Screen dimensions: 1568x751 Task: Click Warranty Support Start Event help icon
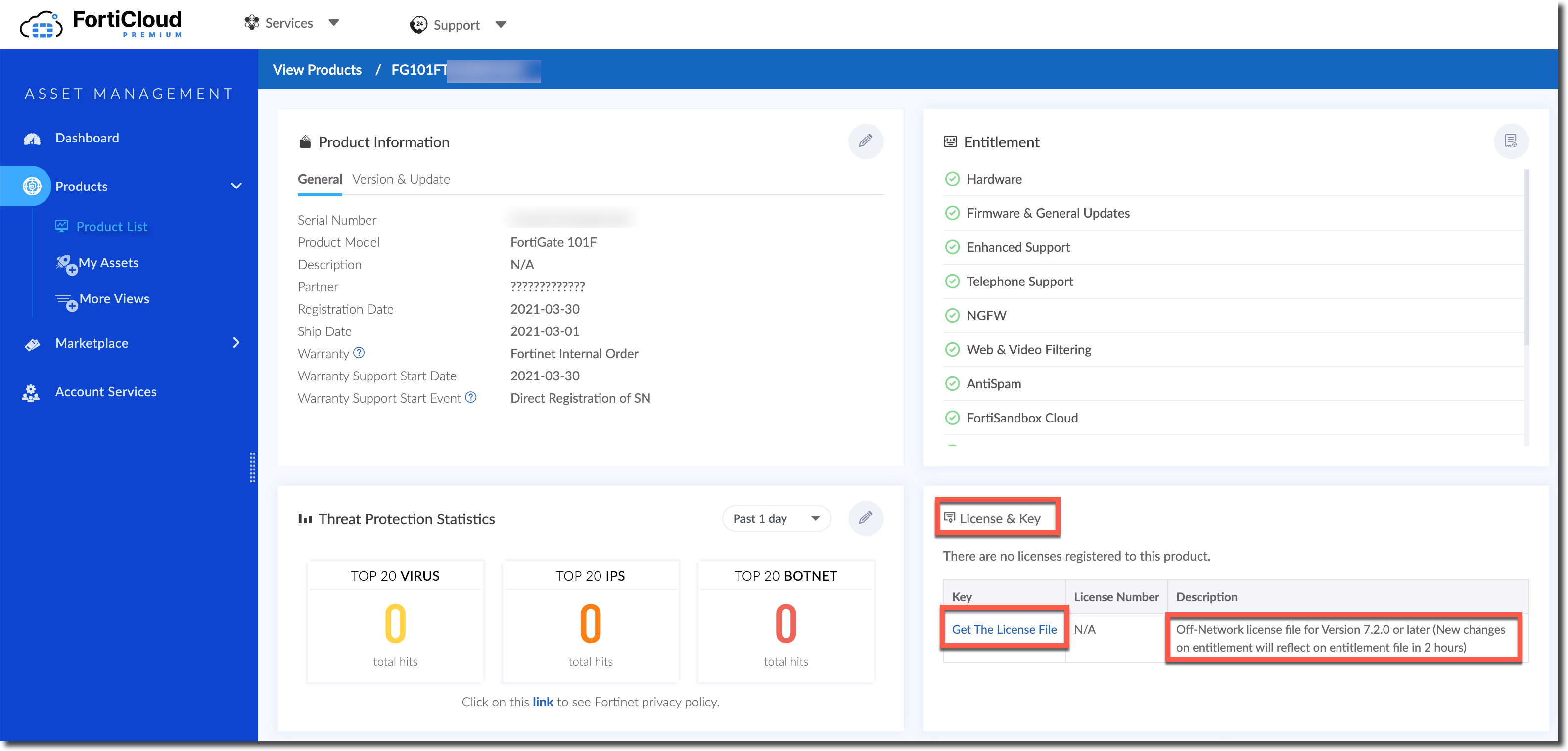pyautogui.click(x=470, y=397)
